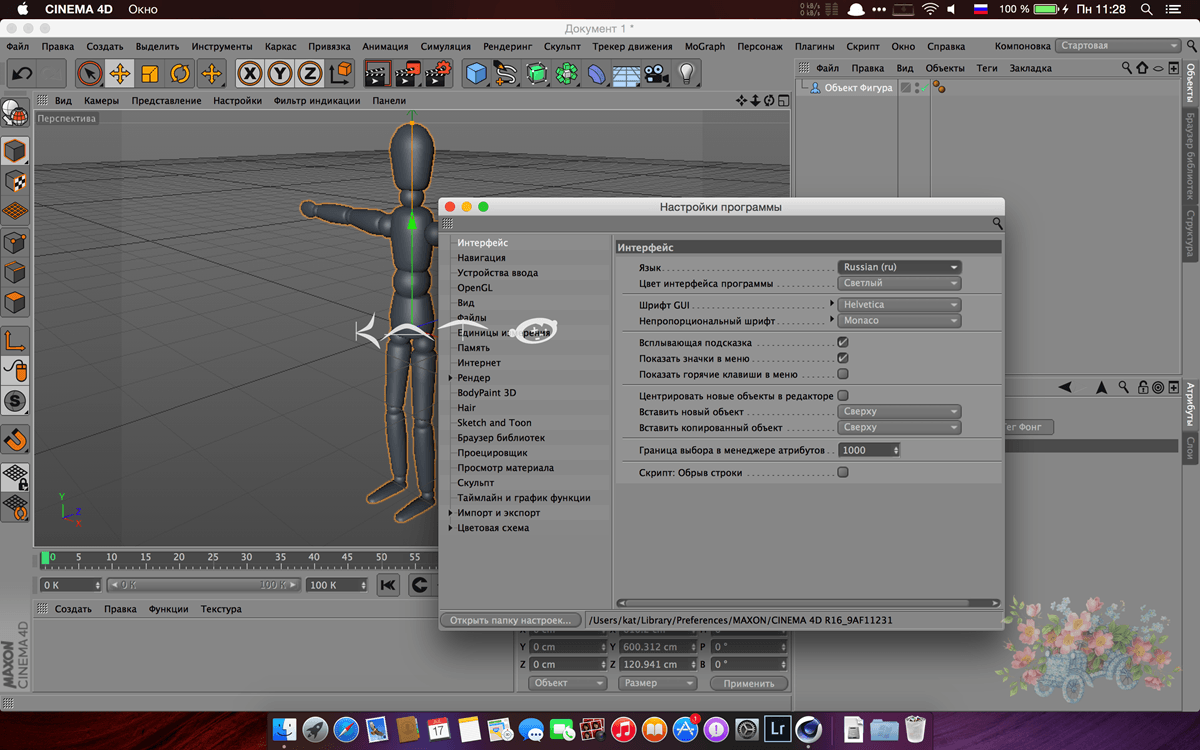Enable Polygons mode icon
The height and width of the screenshot is (750, 1200).
[x=15, y=302]
